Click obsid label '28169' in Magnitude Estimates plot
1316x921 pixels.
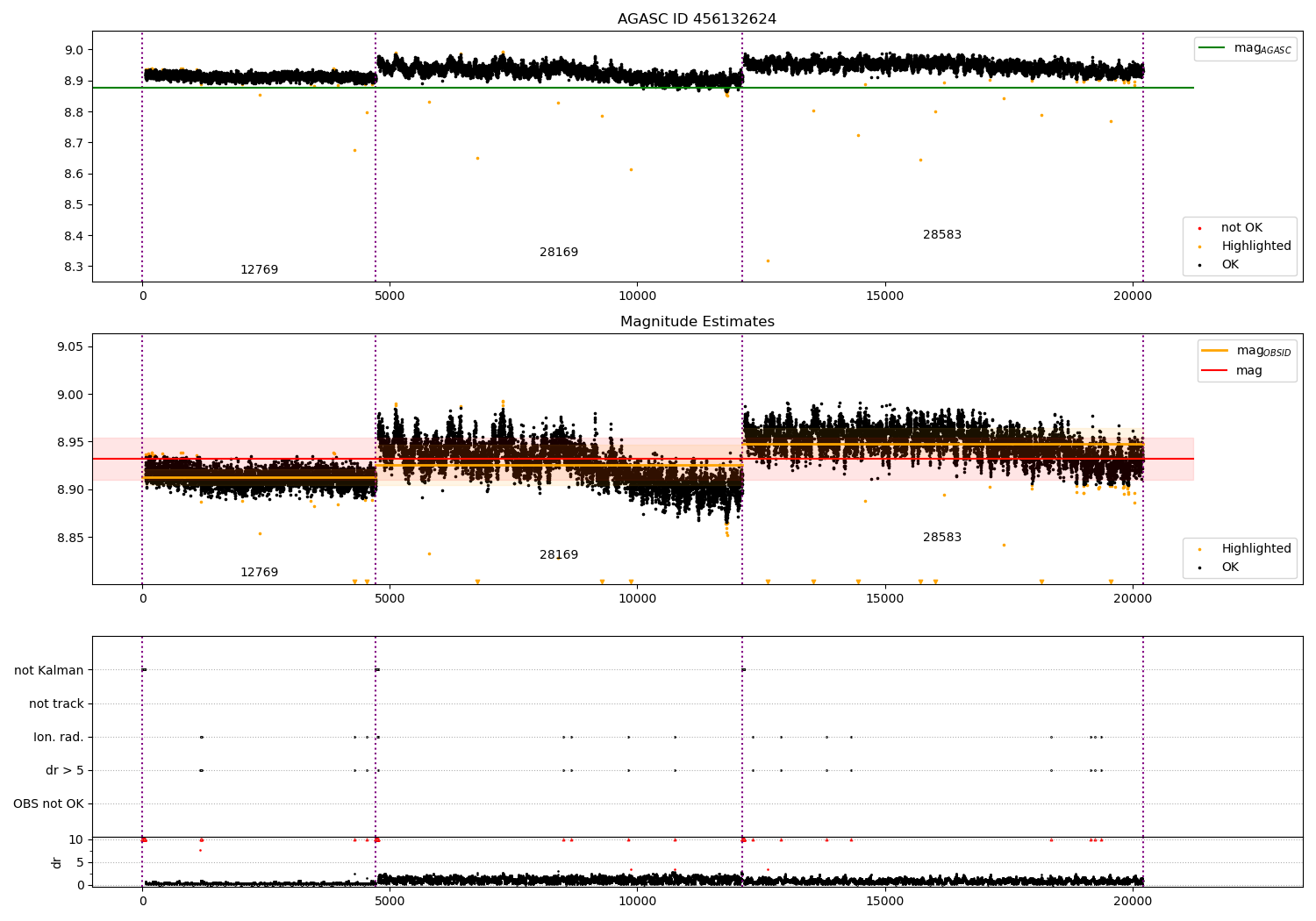point(559,554)
